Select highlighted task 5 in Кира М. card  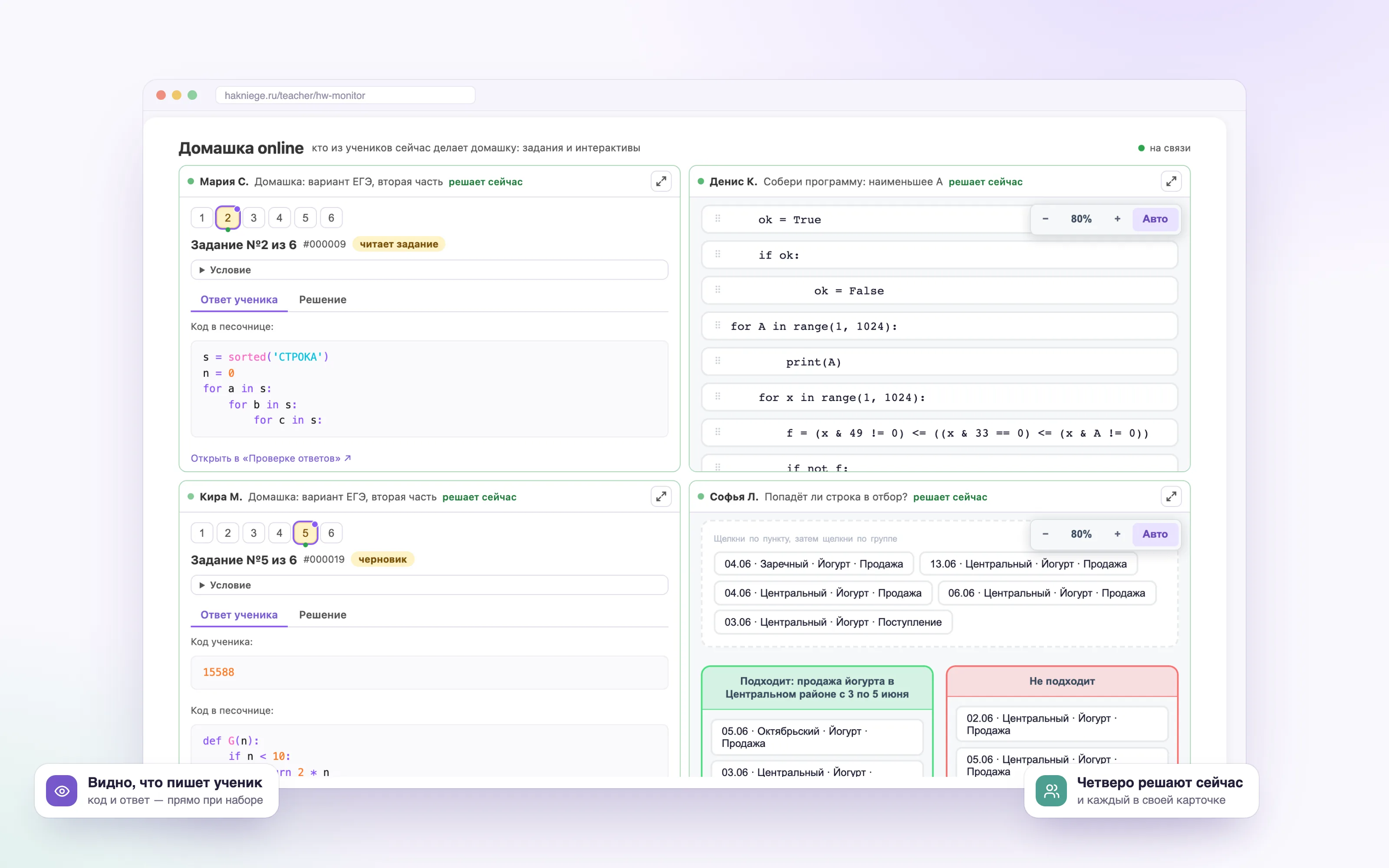point(305,533)
